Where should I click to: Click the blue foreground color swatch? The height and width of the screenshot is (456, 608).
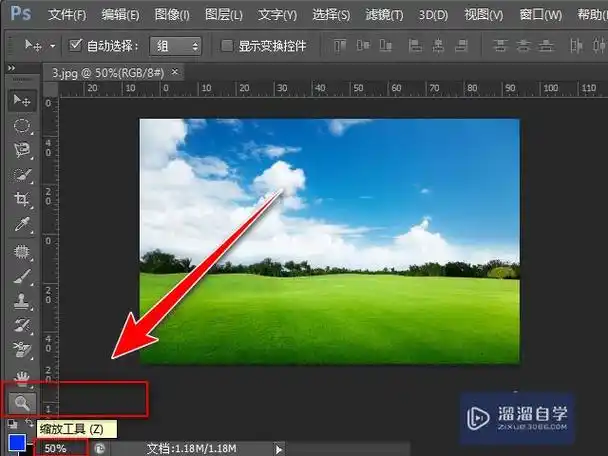click(x=17, y=443)
